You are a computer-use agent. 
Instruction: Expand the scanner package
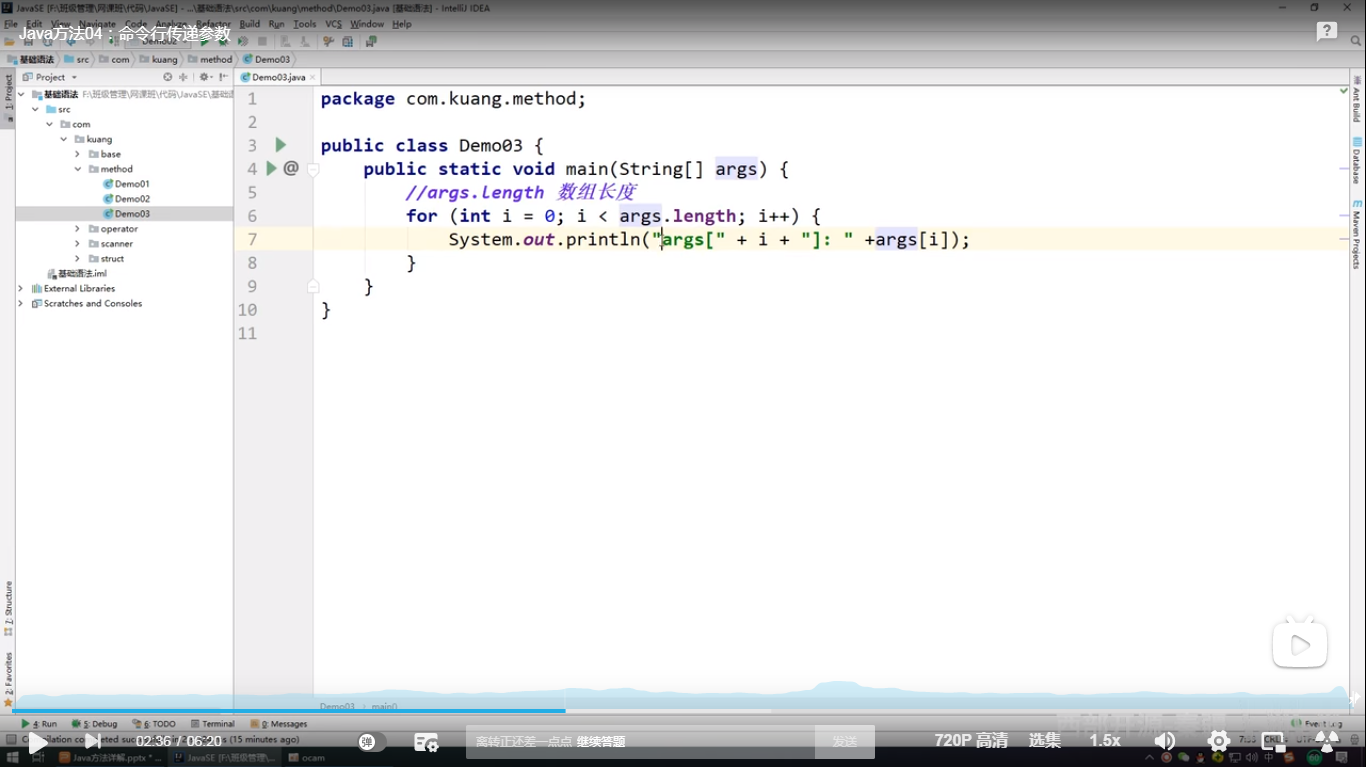77,244
